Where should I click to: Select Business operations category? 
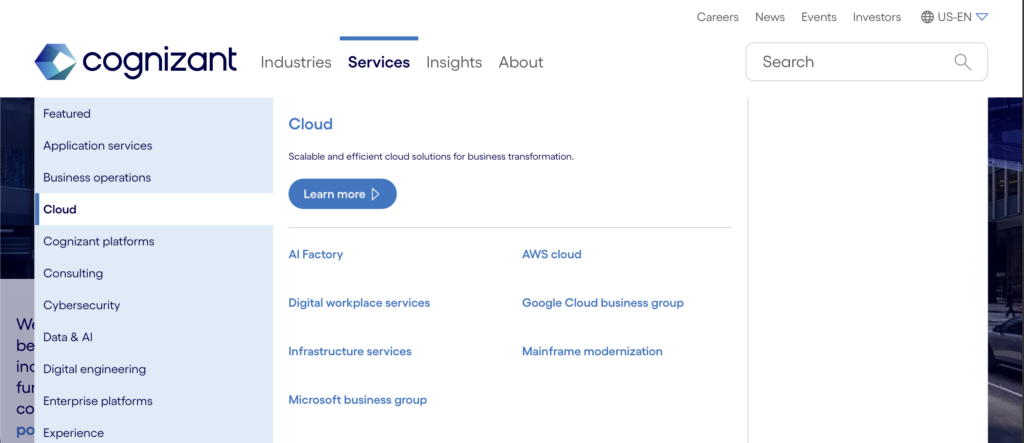[x=153, y=178]
